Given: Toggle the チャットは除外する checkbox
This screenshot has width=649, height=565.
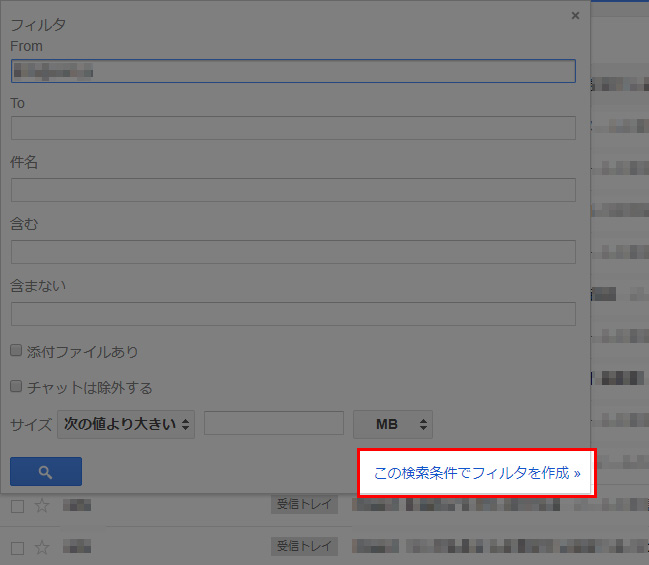Looking at the screenshot, I should pyautogui.click(x=16, y=386).
